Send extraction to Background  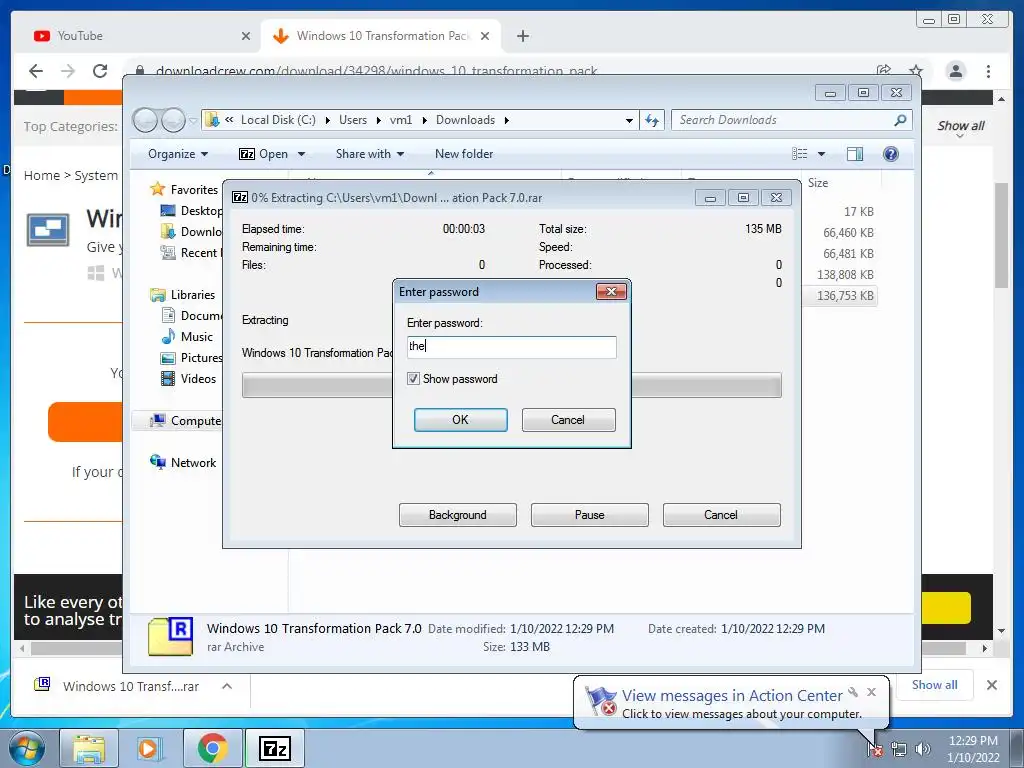[457, 515]
